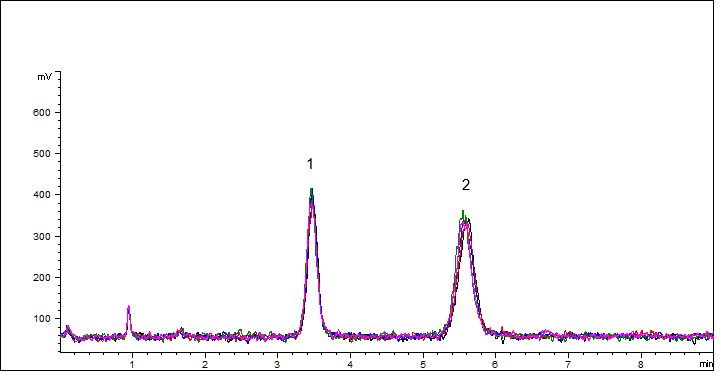Click the 3 minute x-axis label
Screen dimensions: 721x378
click(277, 365)
